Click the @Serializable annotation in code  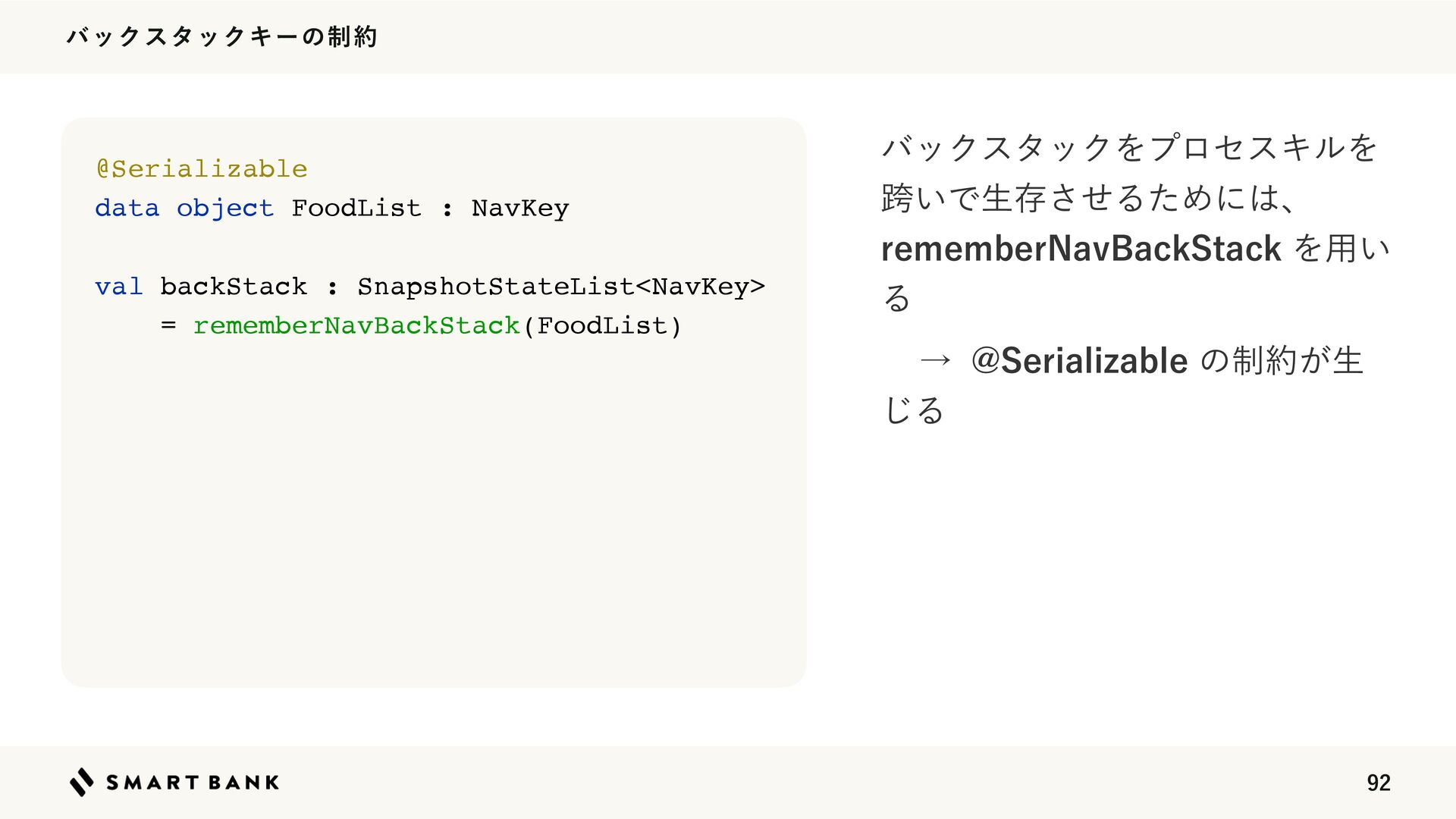pyautogui.click(x=202, y=168)
